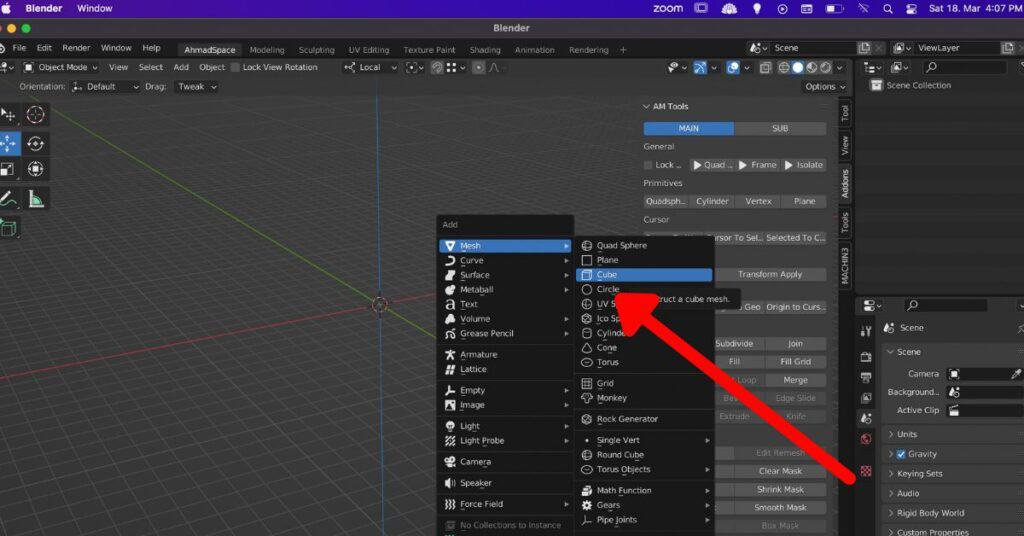Toggle viewport gizmos button
The image size is (1024, 536).
[x=699, y=67]
